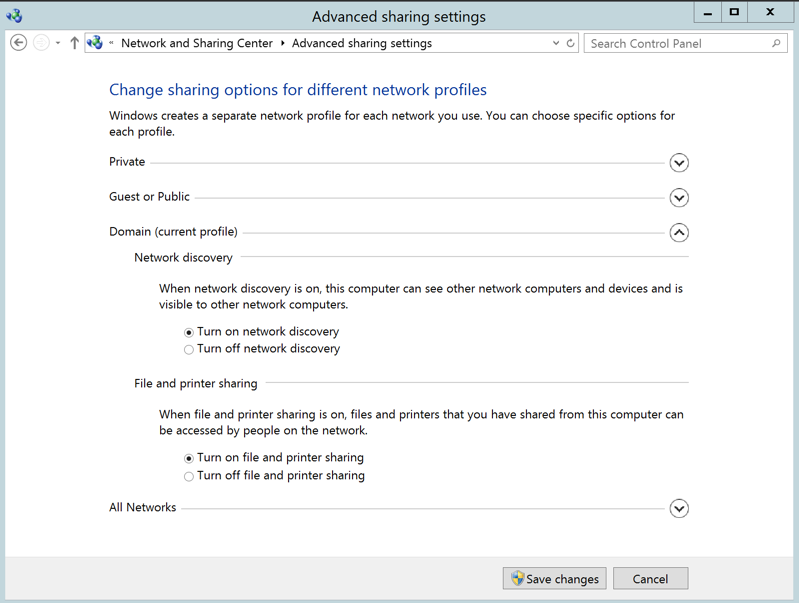This screenshot has height=603, width=799.
Task: Open the address bar history dropdown
Action: pyautogui.click(x=556, y=43)
